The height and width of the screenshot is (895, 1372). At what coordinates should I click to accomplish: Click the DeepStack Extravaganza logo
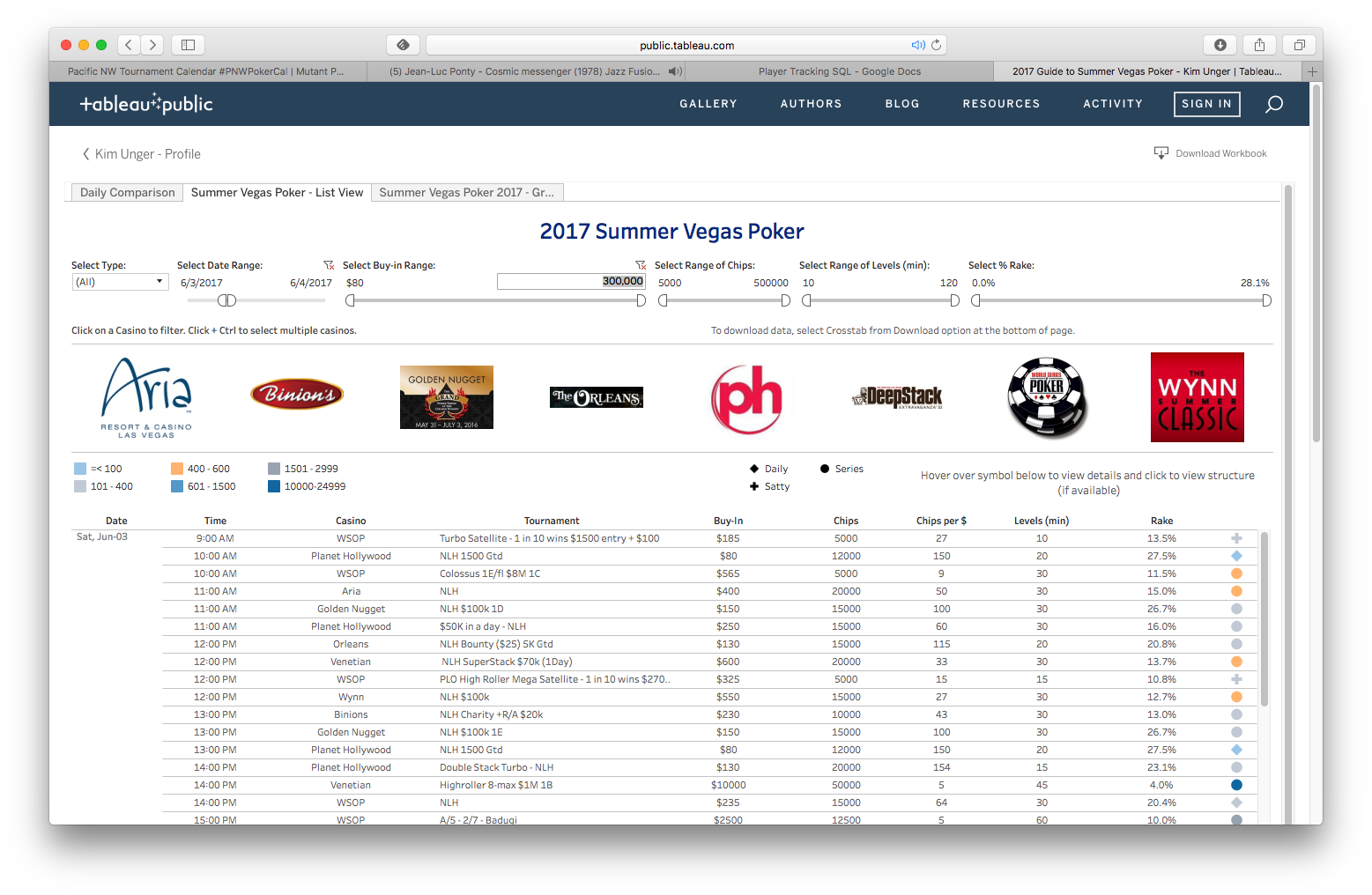897,397
